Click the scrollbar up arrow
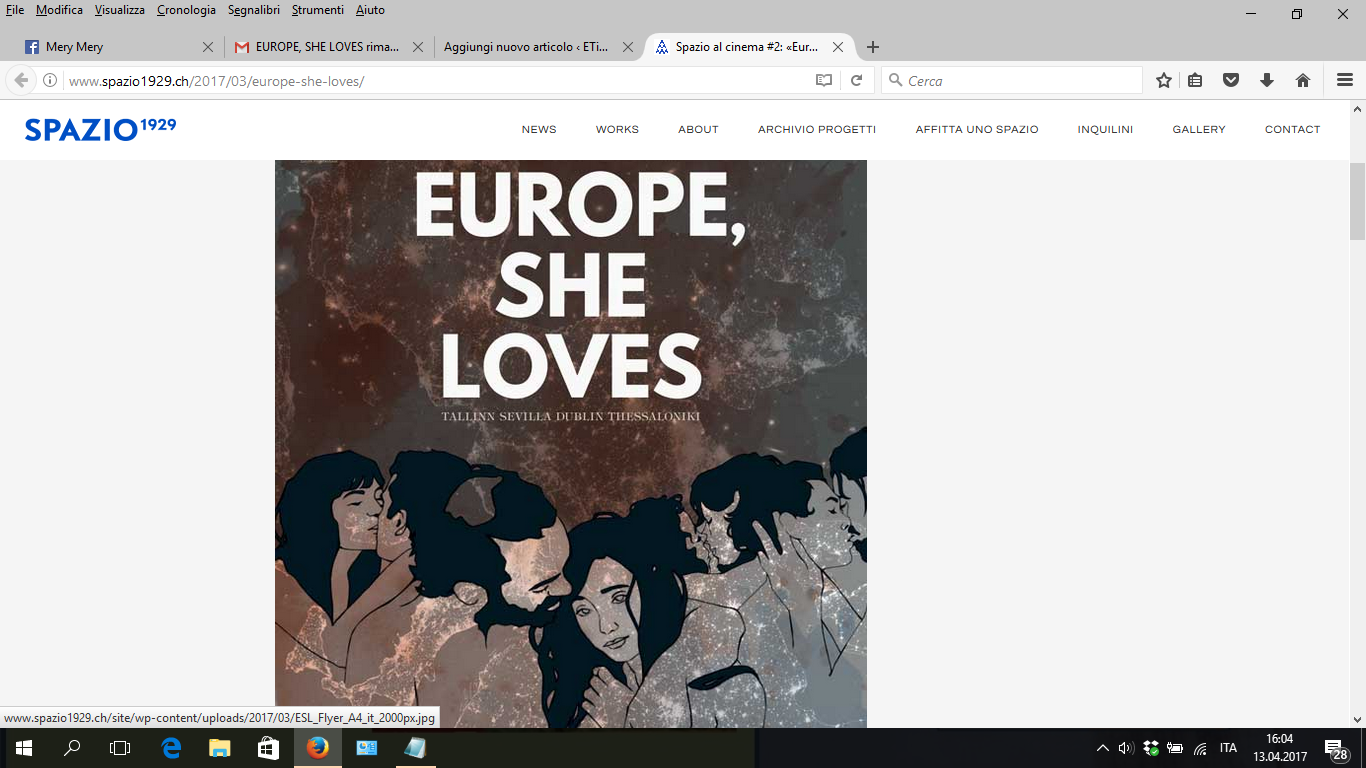 [1357, 108]
